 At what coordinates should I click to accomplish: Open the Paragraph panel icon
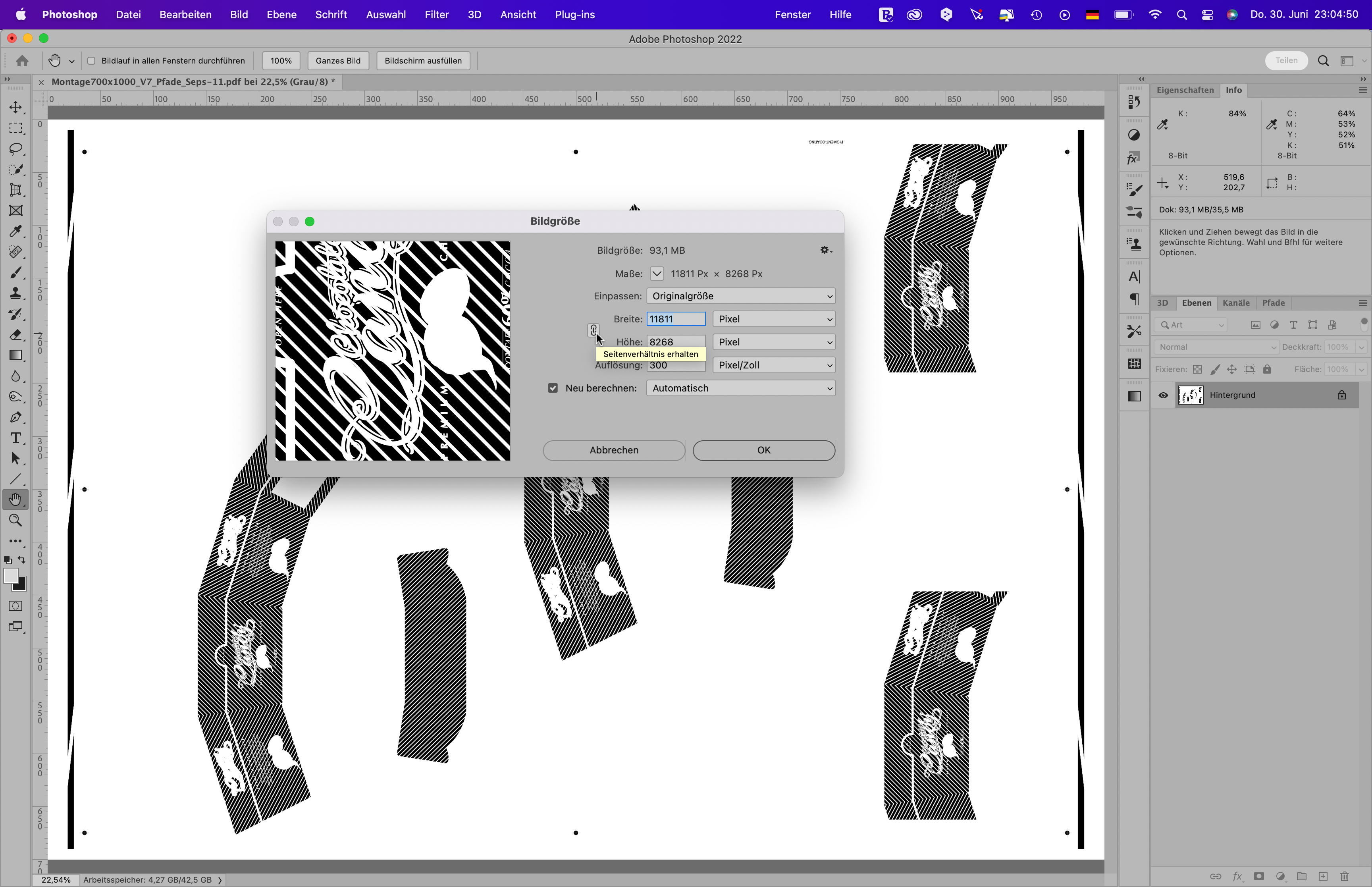pyautogui.click(x=1134, y=299)
